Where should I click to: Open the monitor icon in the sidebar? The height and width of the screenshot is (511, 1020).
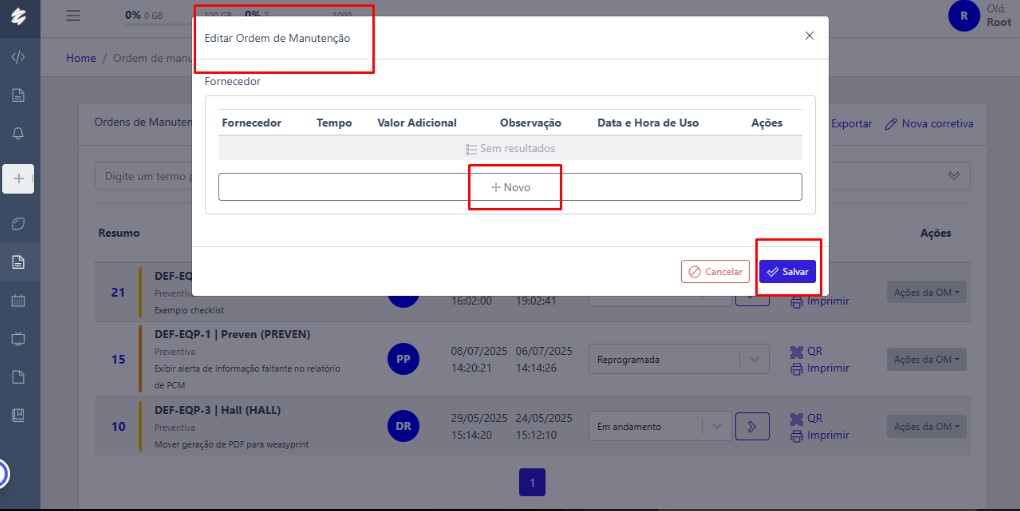pyautogui.click(x=18, y=338)
